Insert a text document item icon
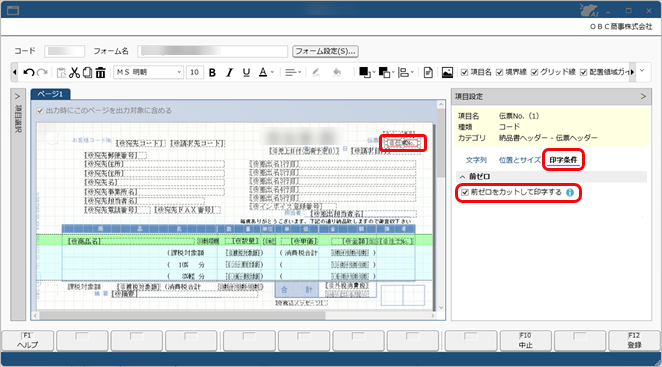This screenshot has height=367, width=662. 428,73
